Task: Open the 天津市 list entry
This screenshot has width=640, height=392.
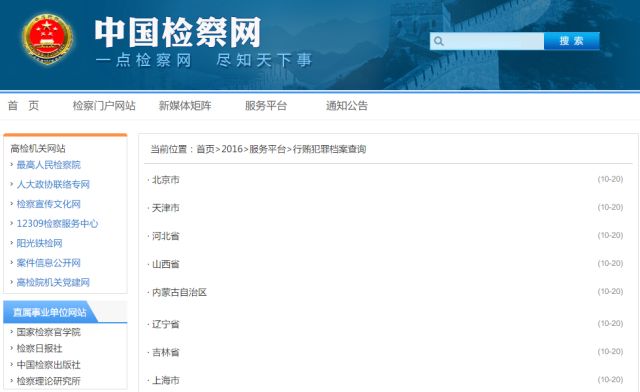Action: (x=166, y=208)
